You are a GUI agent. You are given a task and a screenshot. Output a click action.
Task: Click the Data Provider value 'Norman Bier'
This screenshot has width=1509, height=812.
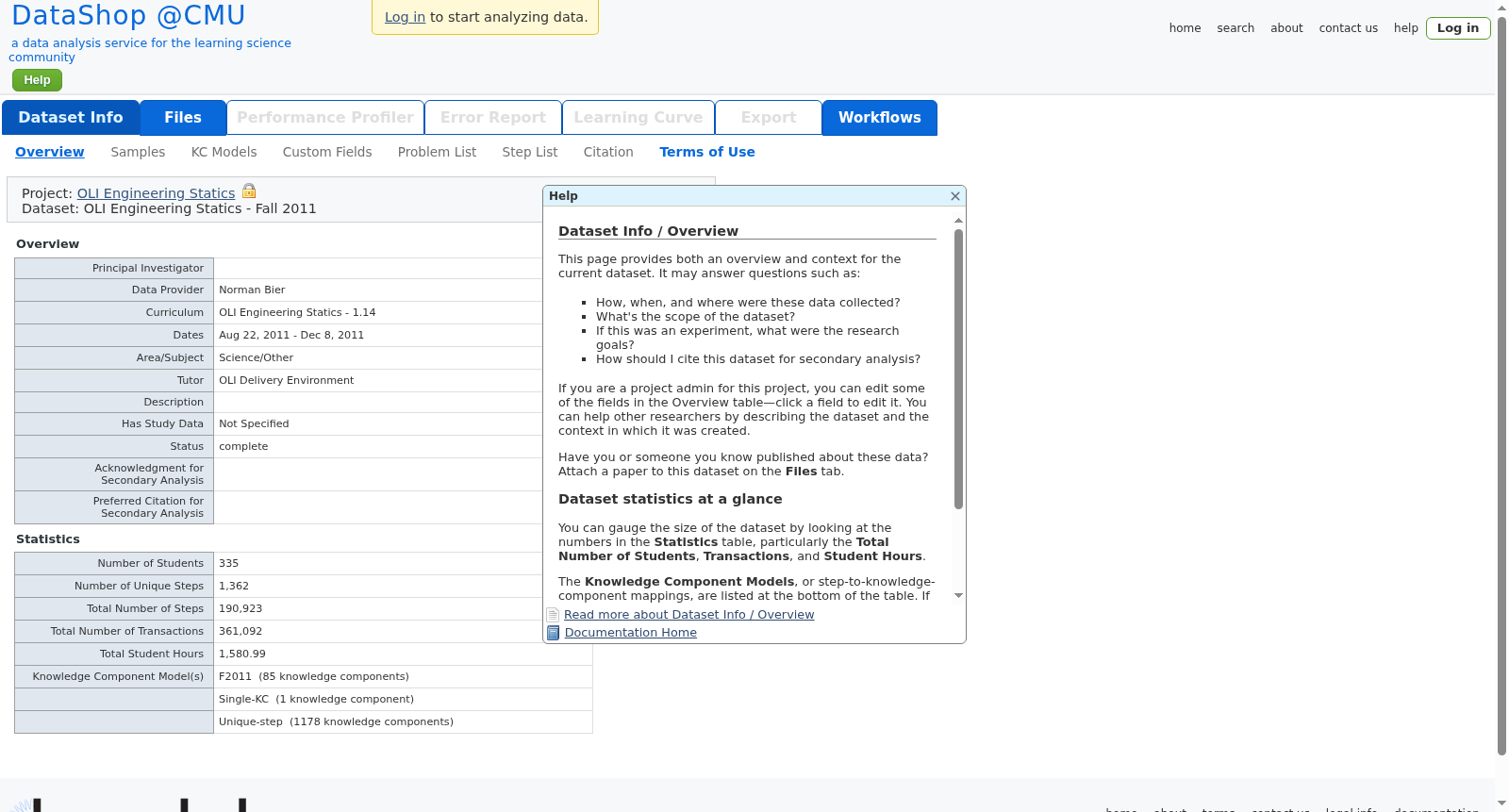tap(252, 290)
